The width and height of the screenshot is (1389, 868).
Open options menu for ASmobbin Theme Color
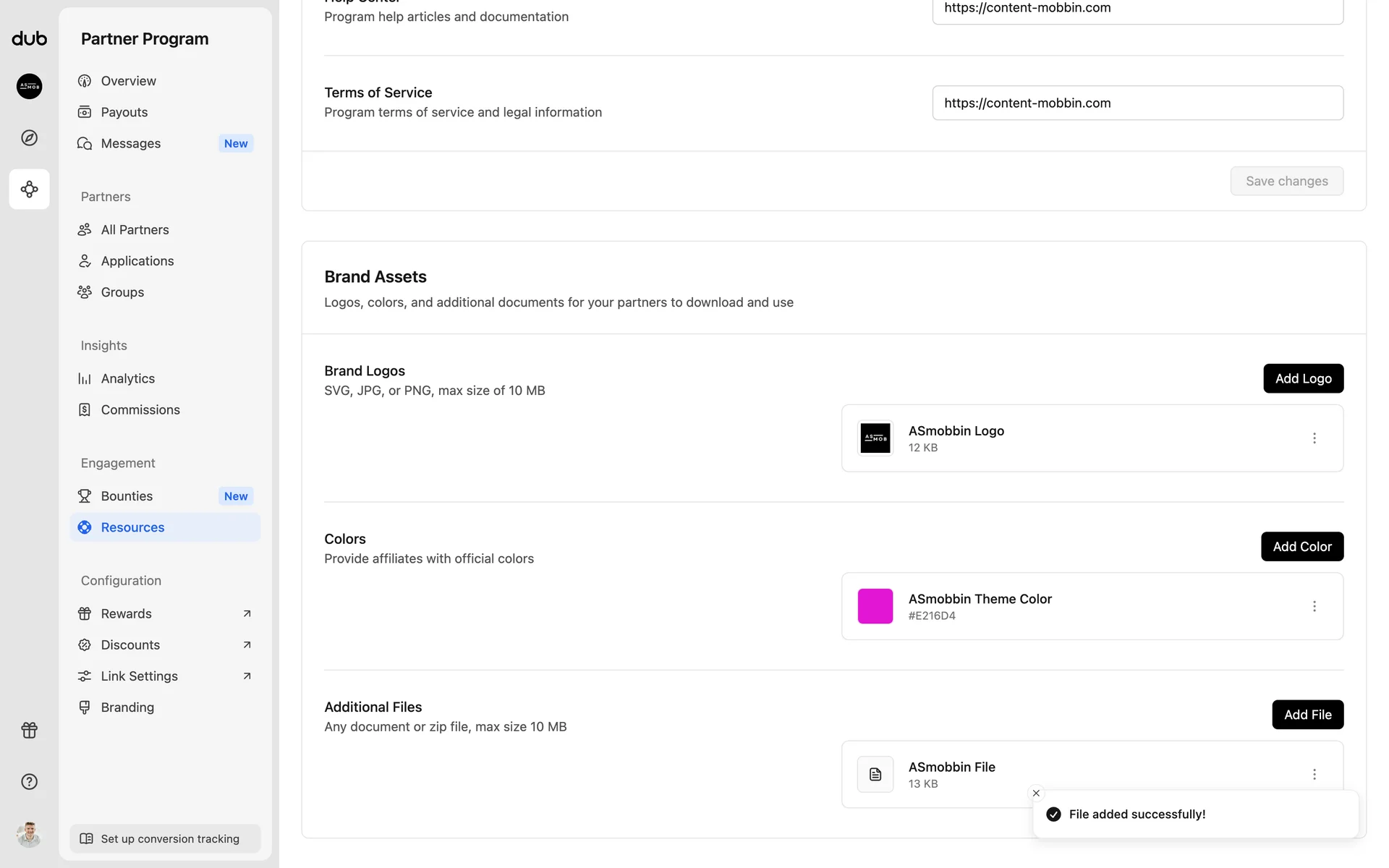coord(1314,606)
